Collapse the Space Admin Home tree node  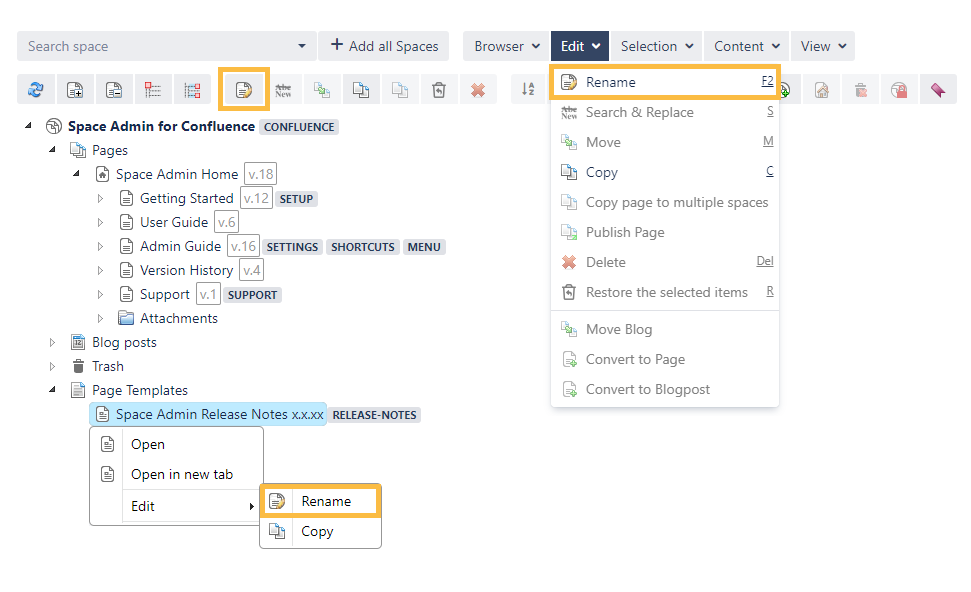click(77, 174)
